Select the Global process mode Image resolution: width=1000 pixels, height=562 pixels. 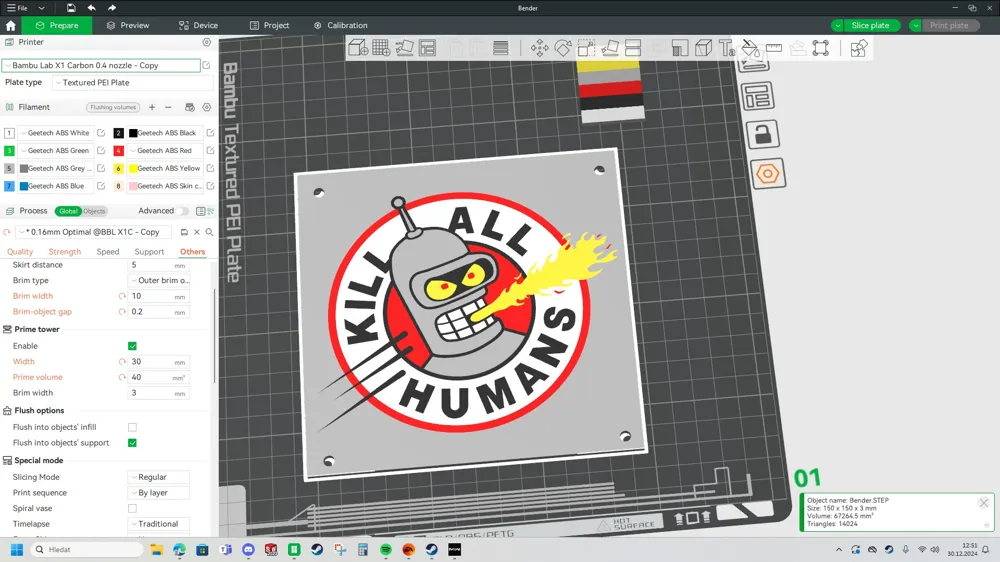tap(68, 211)
